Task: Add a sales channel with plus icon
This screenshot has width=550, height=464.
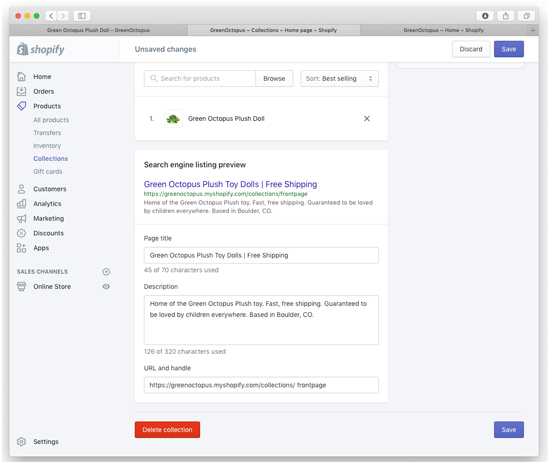Action: [106, 272]
